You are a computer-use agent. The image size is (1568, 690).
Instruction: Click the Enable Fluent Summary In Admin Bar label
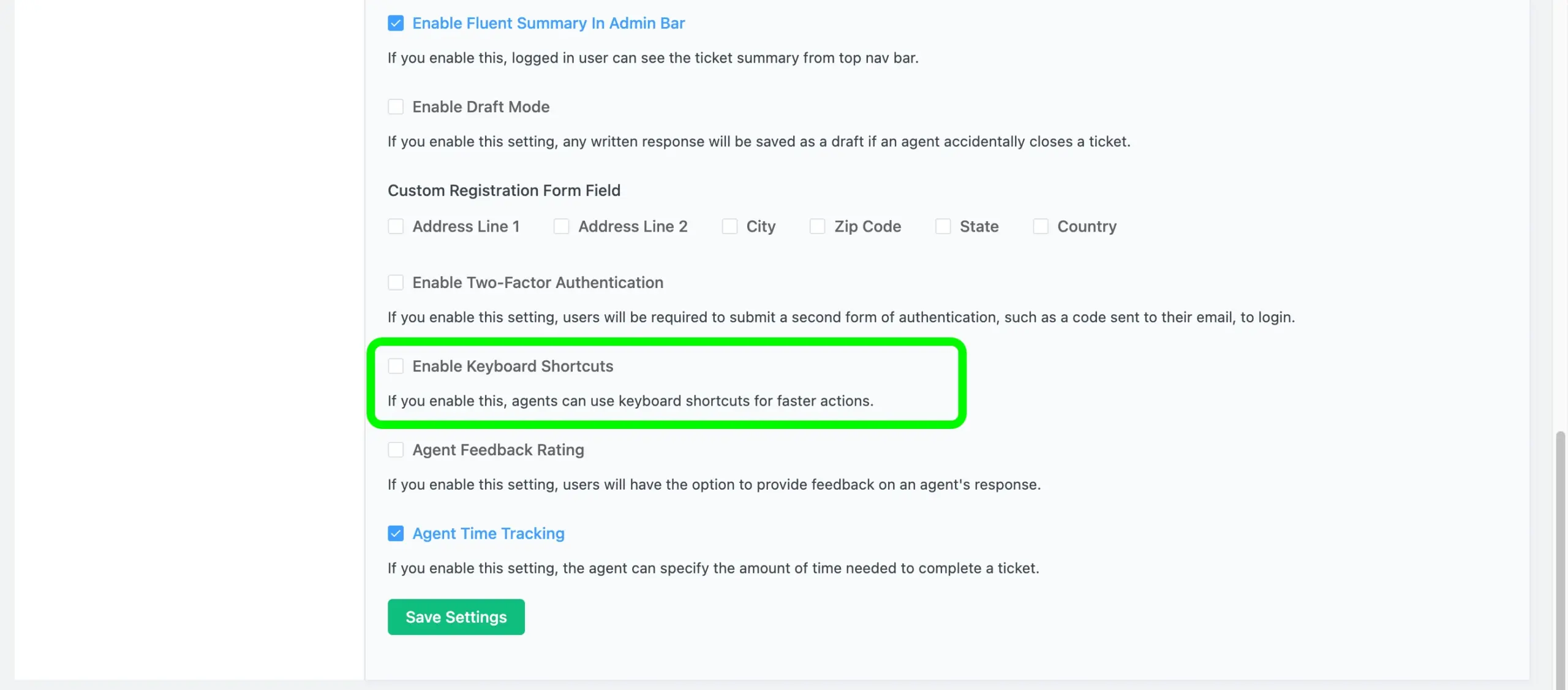548,23
